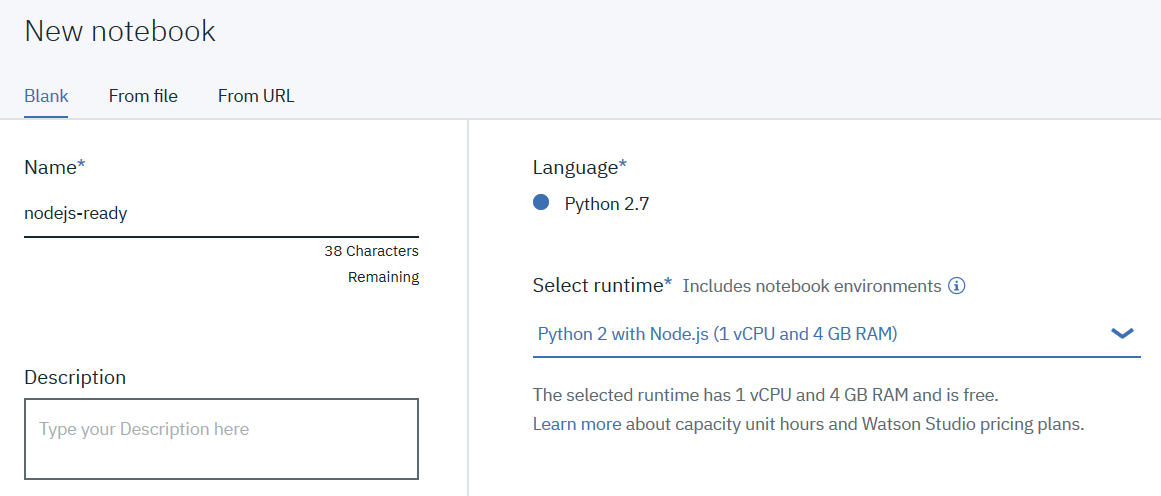Click the New notebook heading
Viewport: 1161px width, 496px height.
[120, 31]
